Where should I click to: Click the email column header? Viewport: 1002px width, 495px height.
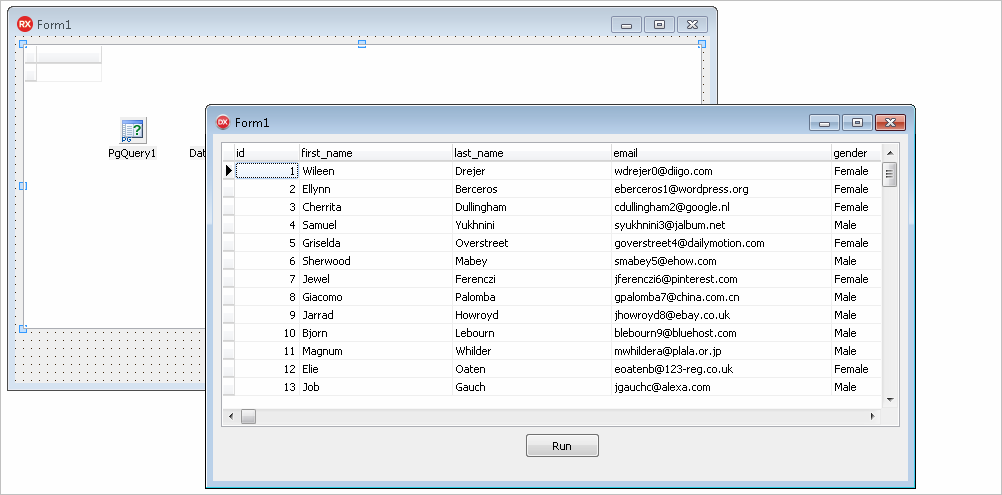click(x=721, y=153)
